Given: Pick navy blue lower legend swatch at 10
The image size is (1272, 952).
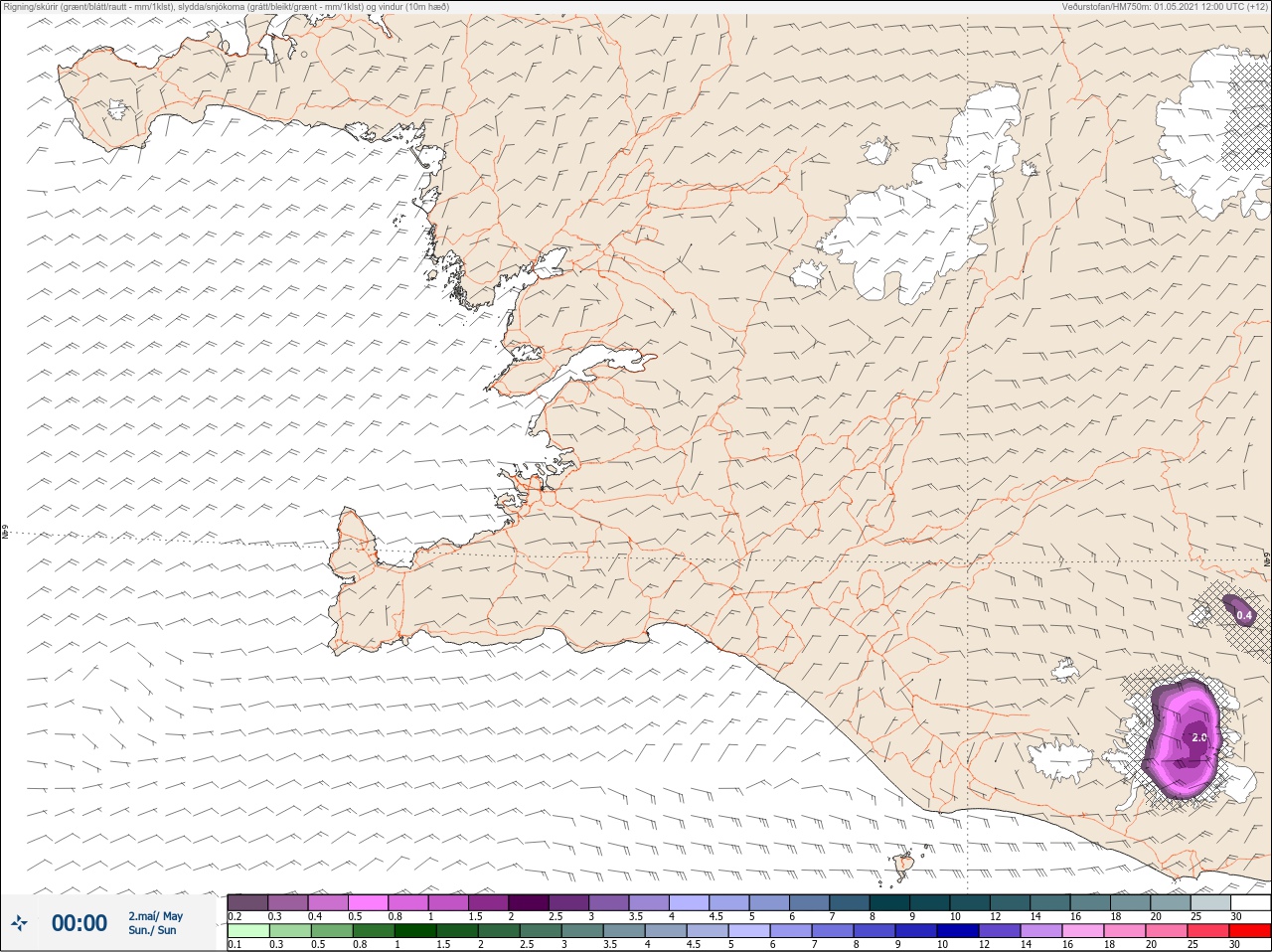Looking at the screenshot, I should click(959, 931).
